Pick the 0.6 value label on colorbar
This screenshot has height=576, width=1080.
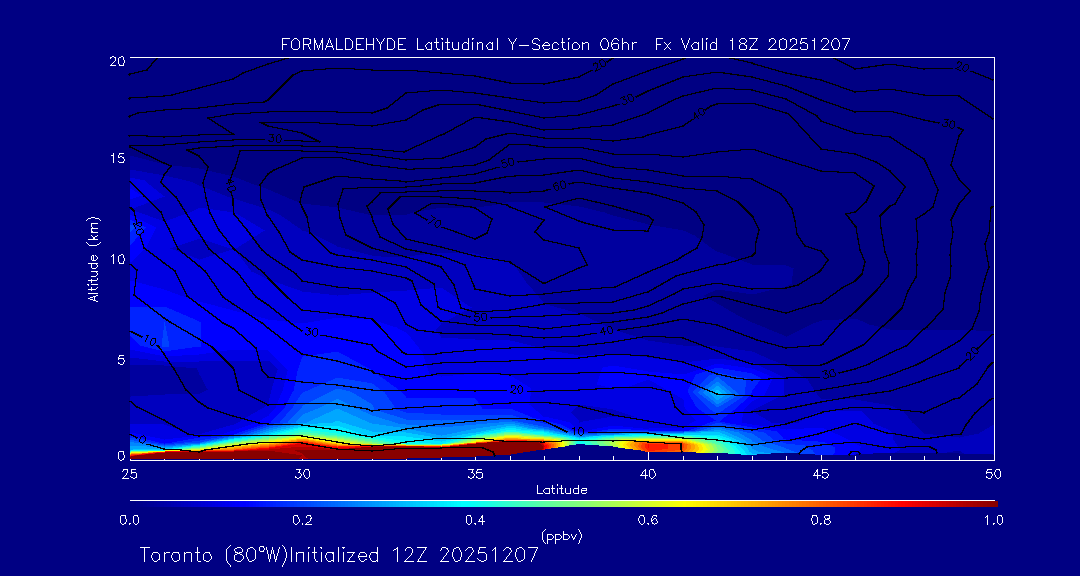648,520
